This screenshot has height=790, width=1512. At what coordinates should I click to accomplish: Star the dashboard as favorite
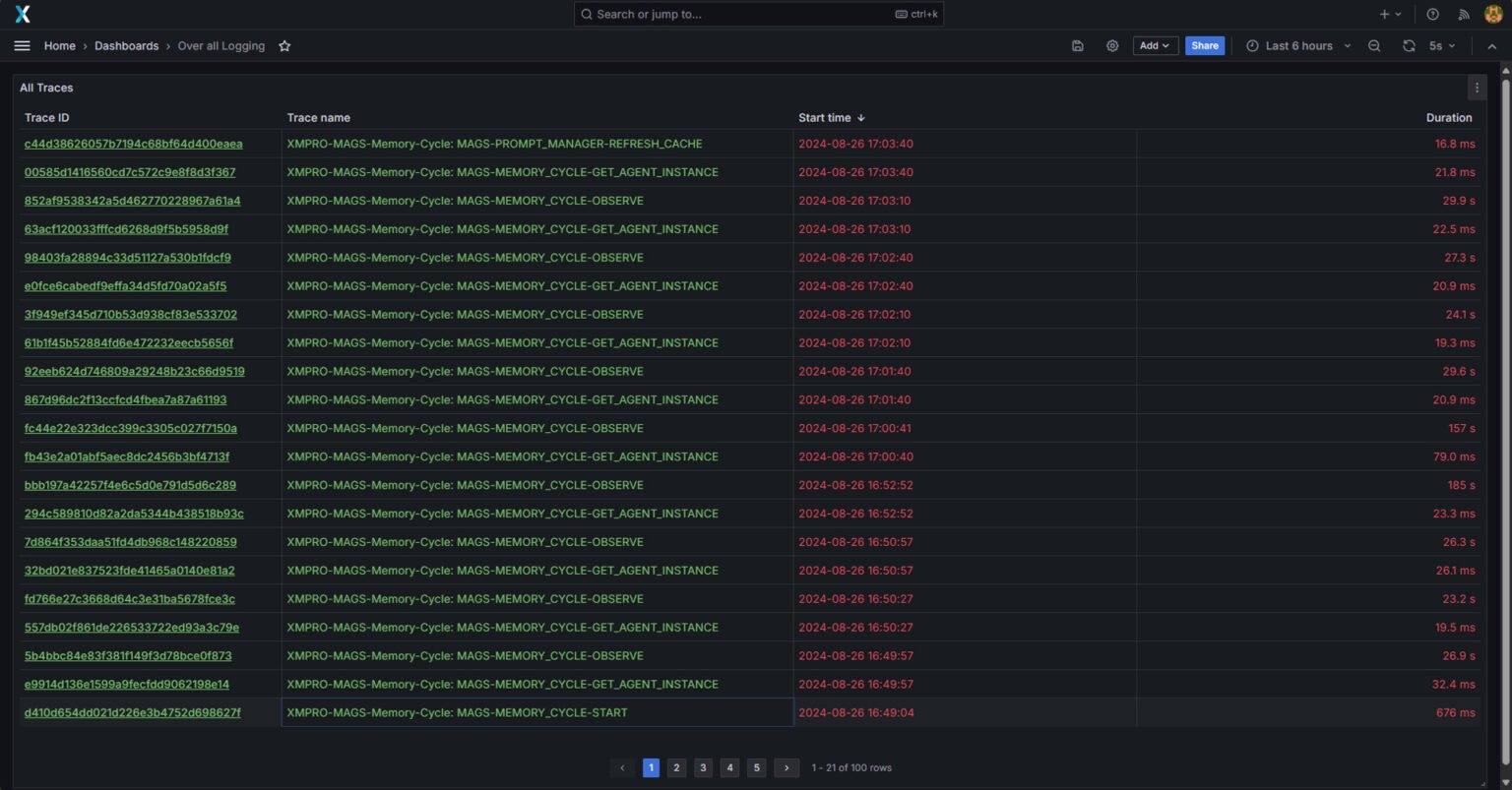(x=284, y=46)
